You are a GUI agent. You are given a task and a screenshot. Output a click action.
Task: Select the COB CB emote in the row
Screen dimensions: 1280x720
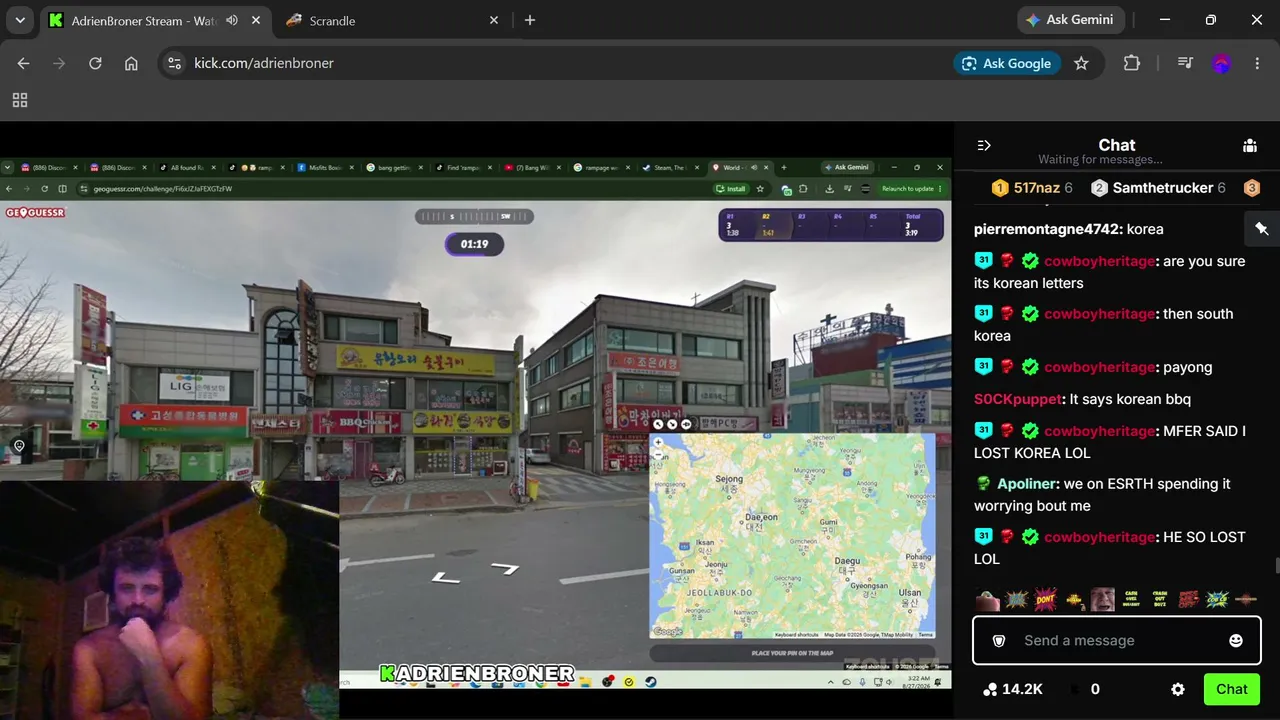pos(1217,599)
